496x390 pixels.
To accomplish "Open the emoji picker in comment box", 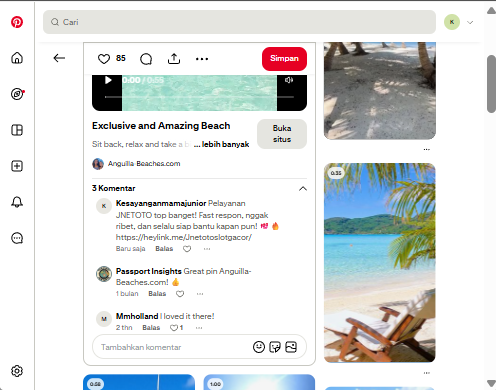I will pyautogui.click(x=259, y=347).
